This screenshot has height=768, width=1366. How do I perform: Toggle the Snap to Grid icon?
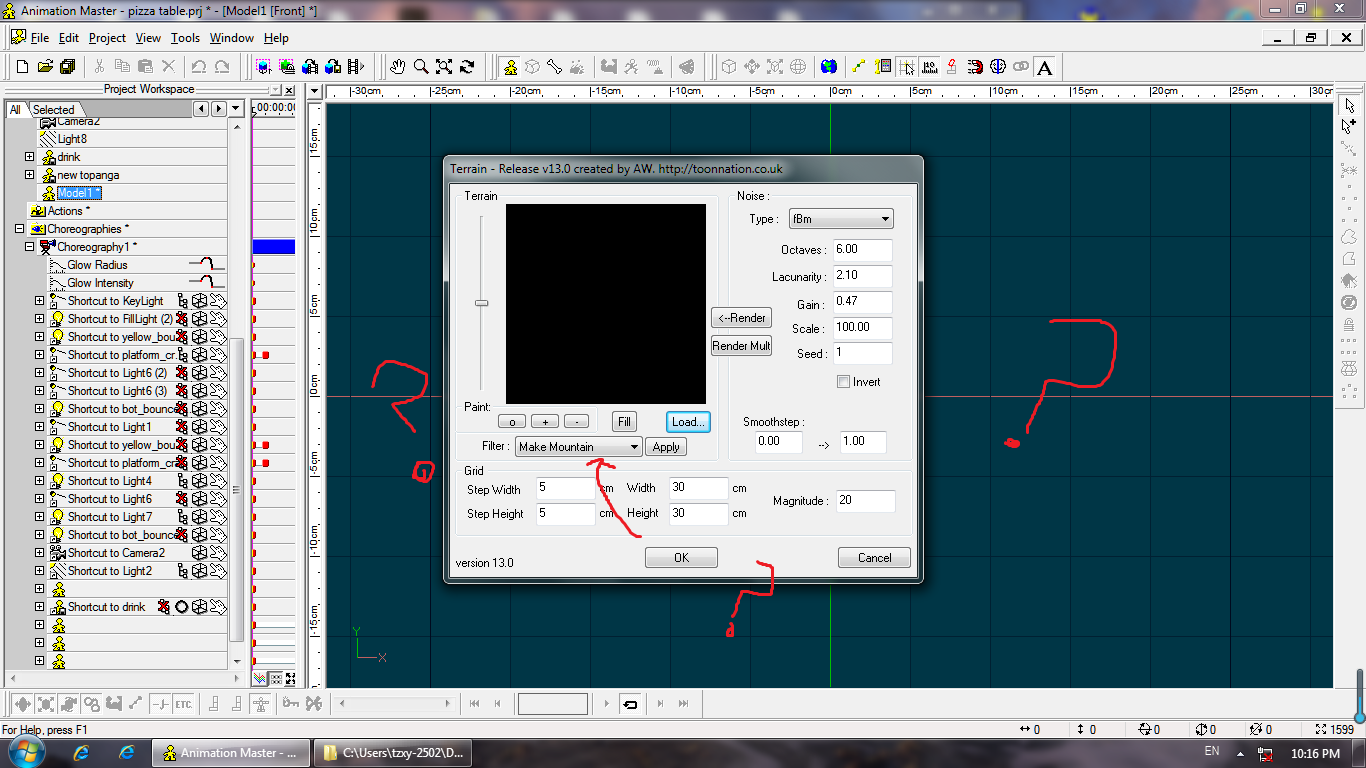tap(906, 67)
